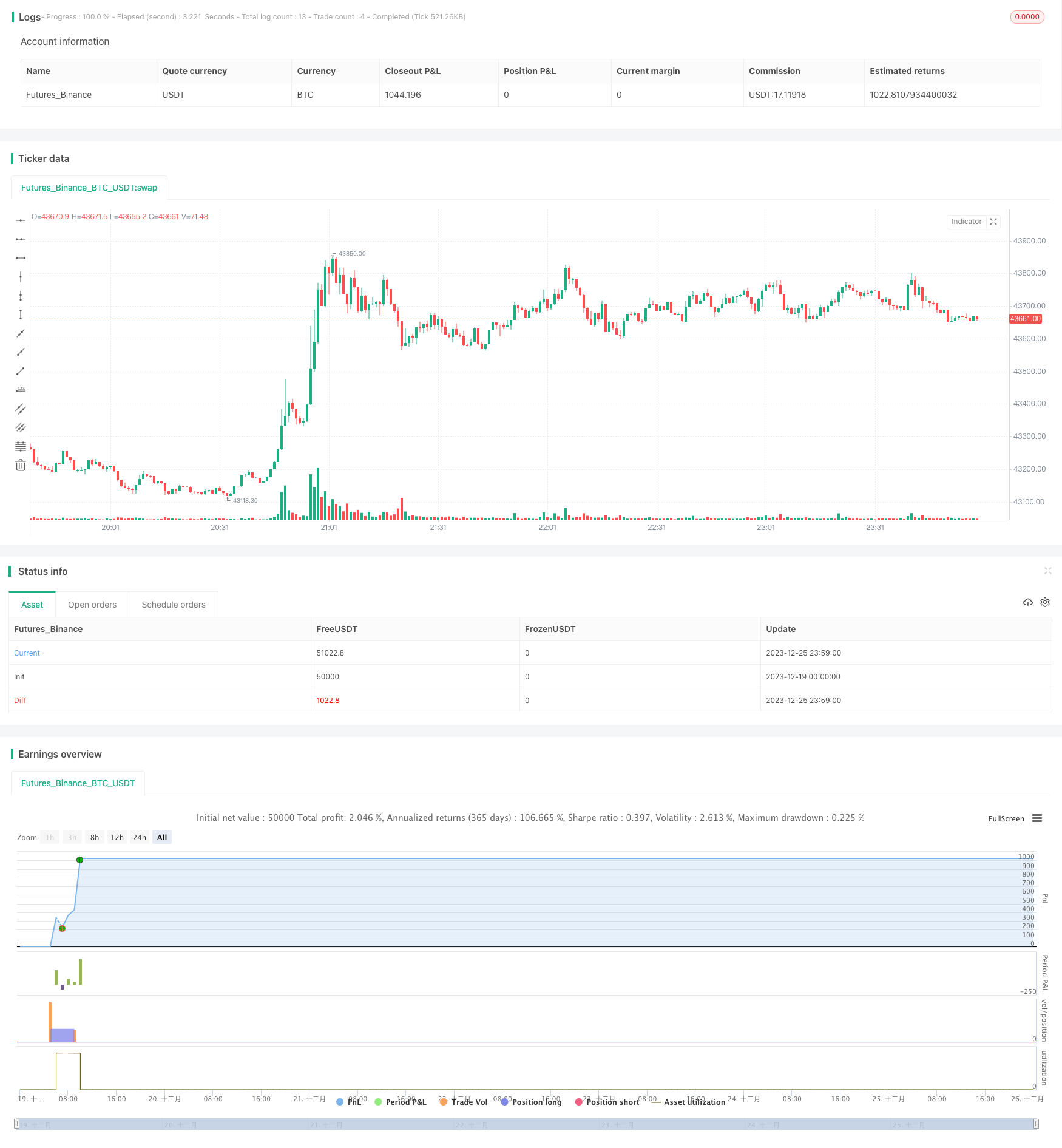Viewport: 1062px width, 1148px height.
Task: Click the right navigator range handle
Action: (x=1037, y=1124)
